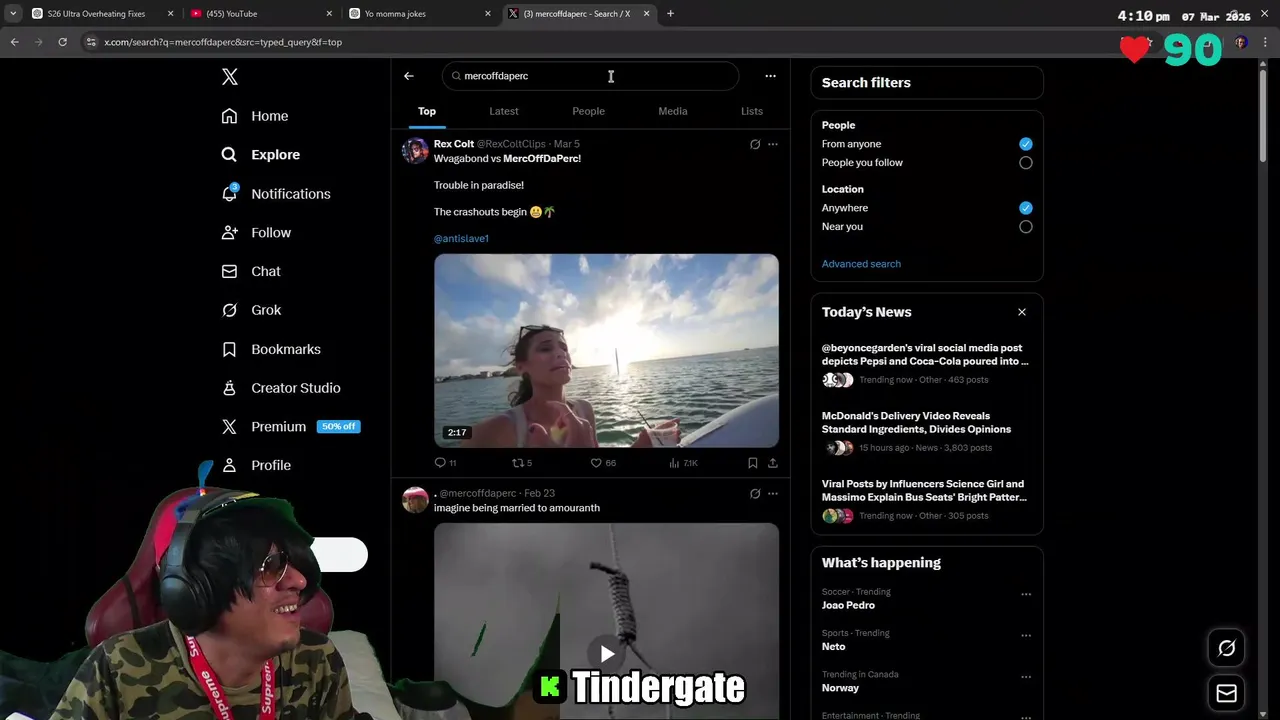Go to Home in sidebar
This screenshot has height=720, width=1280.
(255, 116)
